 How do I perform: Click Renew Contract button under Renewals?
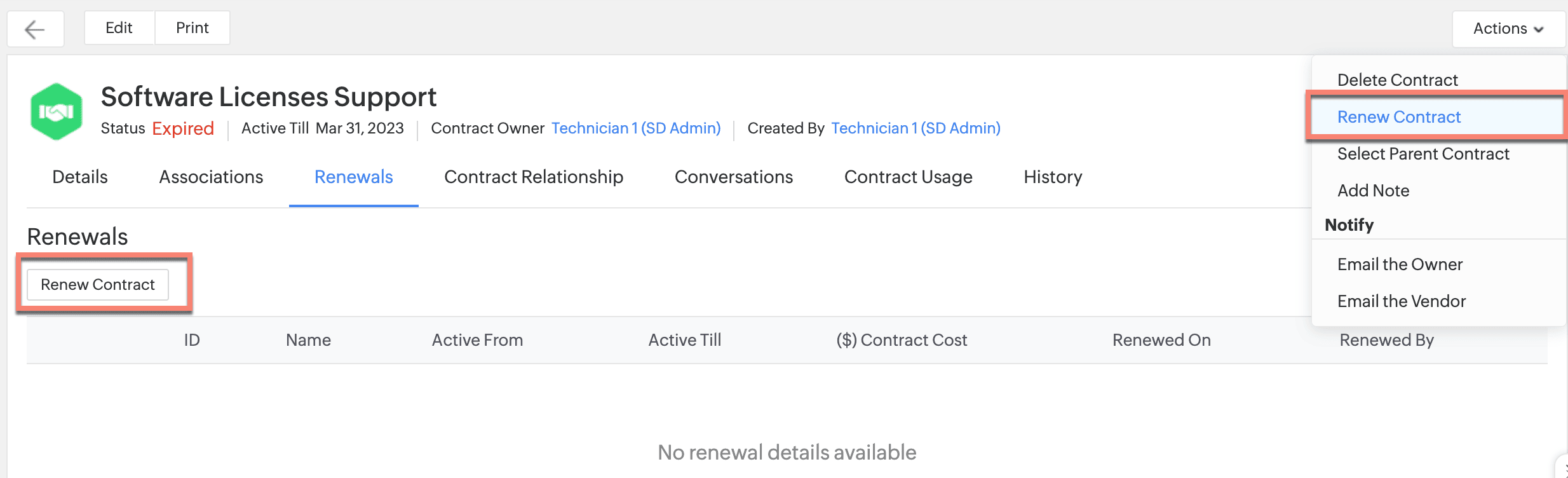tap(98, 285)
